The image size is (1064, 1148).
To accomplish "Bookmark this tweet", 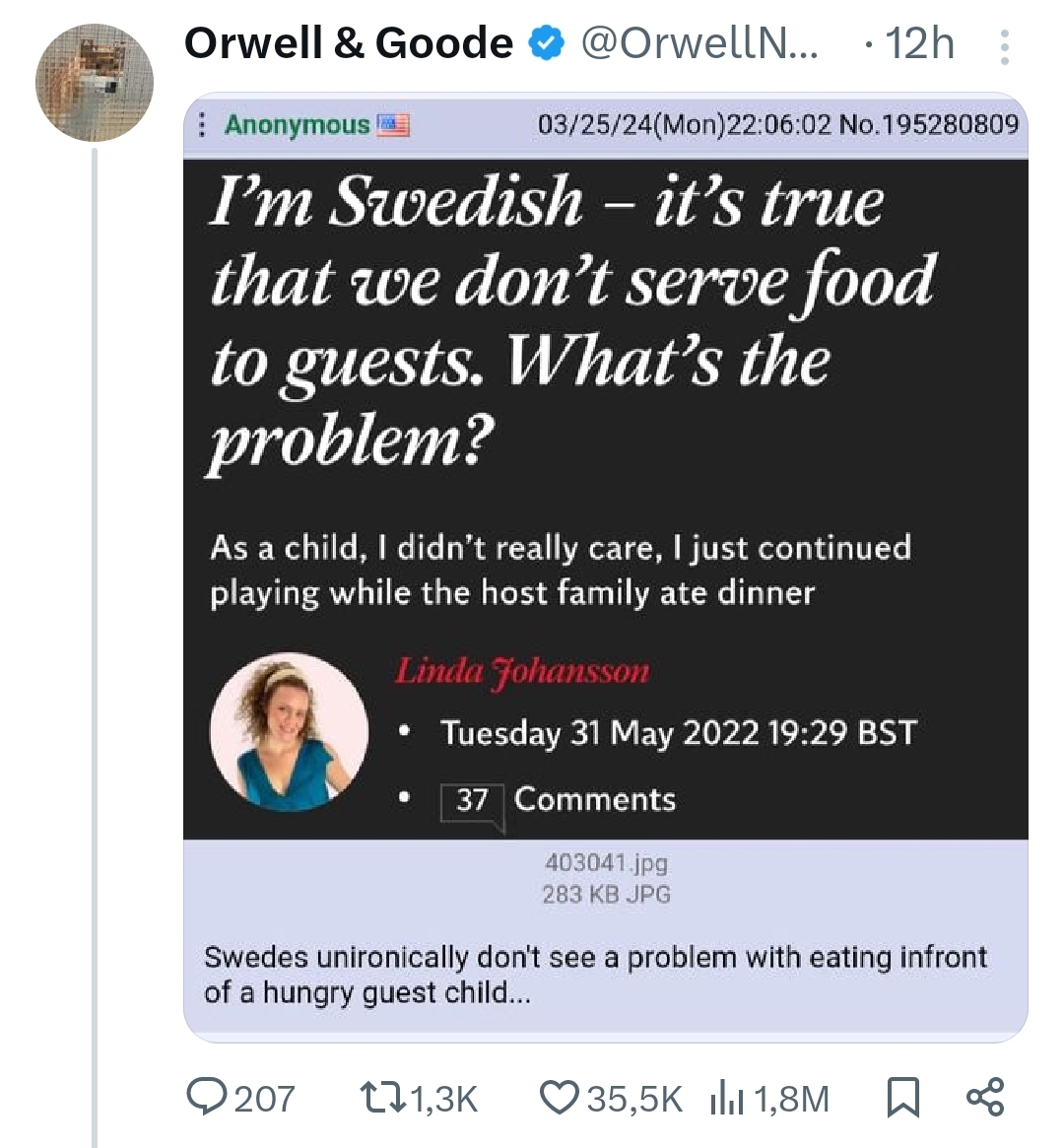I will click(902, 1097).
